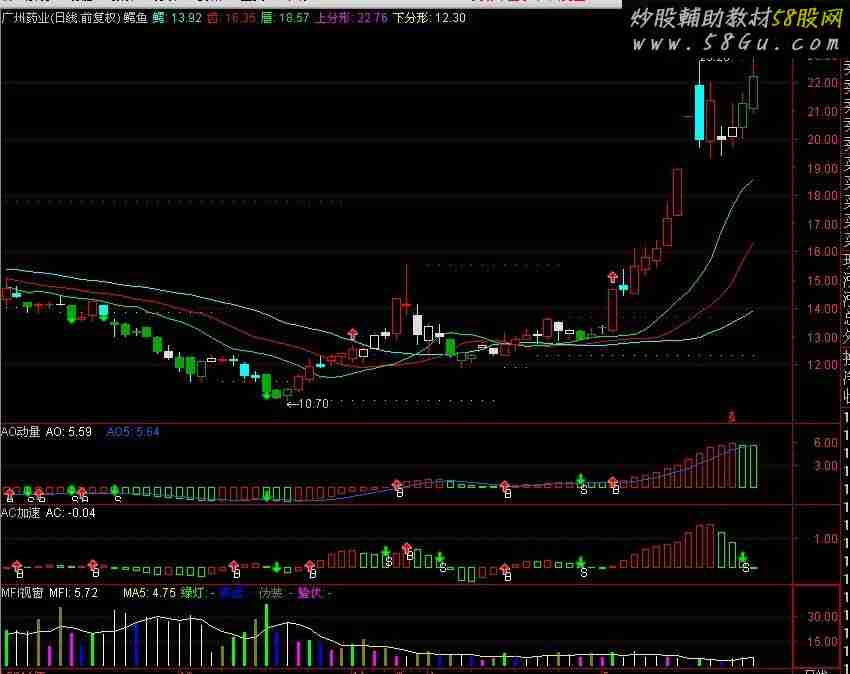Screen dimensions: 850x674
Task: Click 13.00 on the price axis
Action: click(x=823, y=338)
